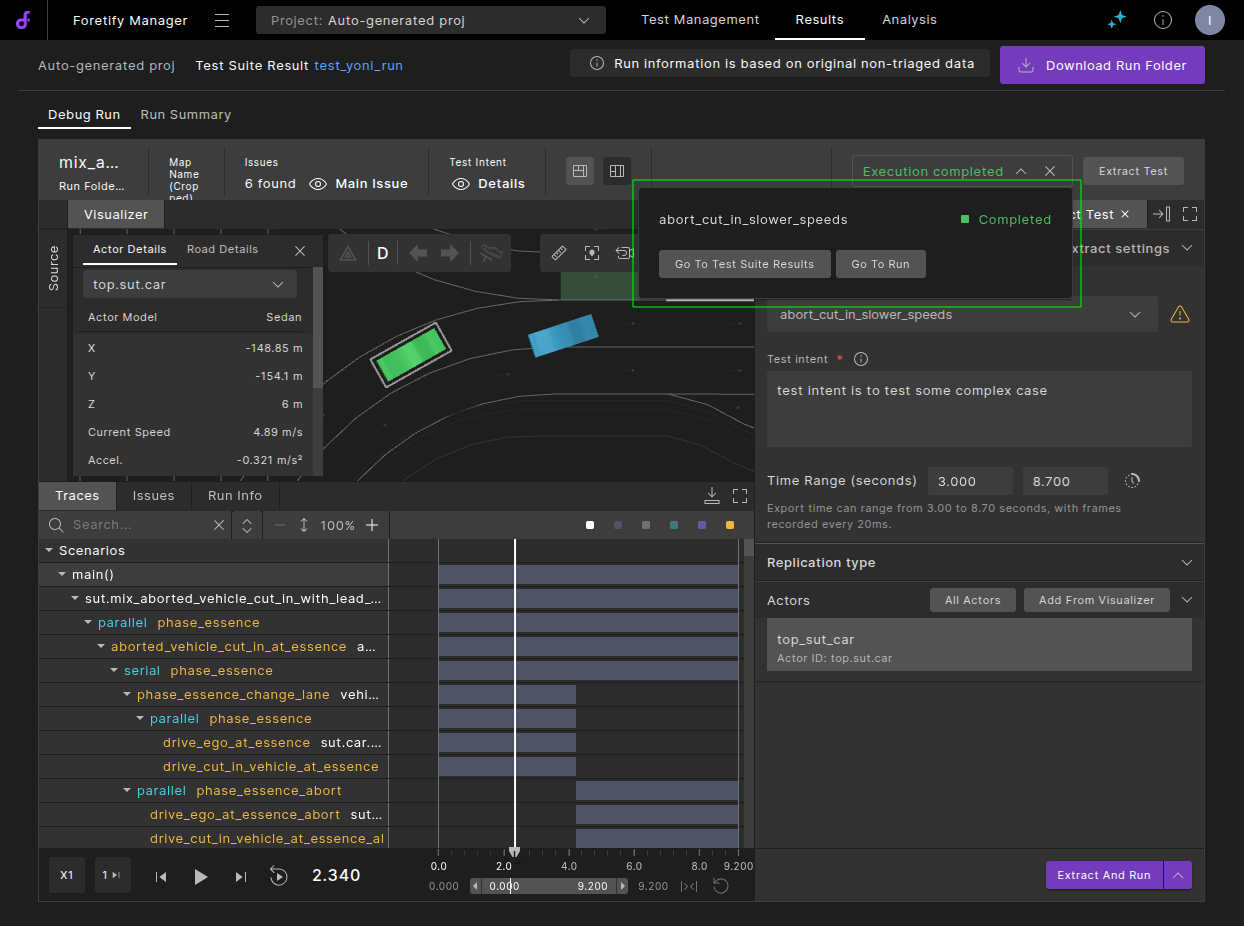This screenshot has width=1244, height=926.
Task: Open the AI sparkle assistant icon
Action: pyautogui.click(x=1117, y=20)
